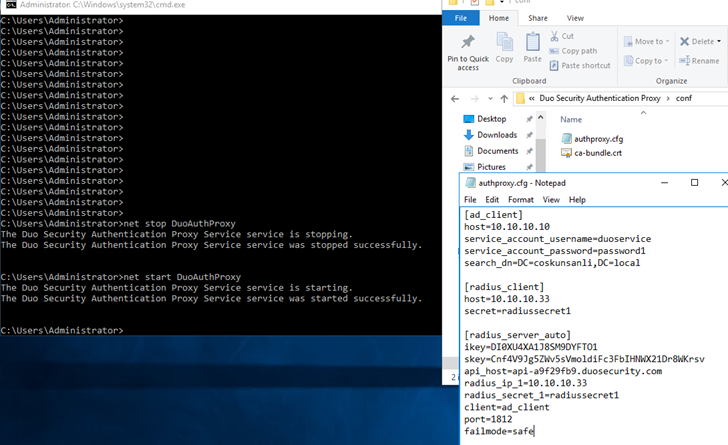Open Notepad View menu

pos(551,200)
